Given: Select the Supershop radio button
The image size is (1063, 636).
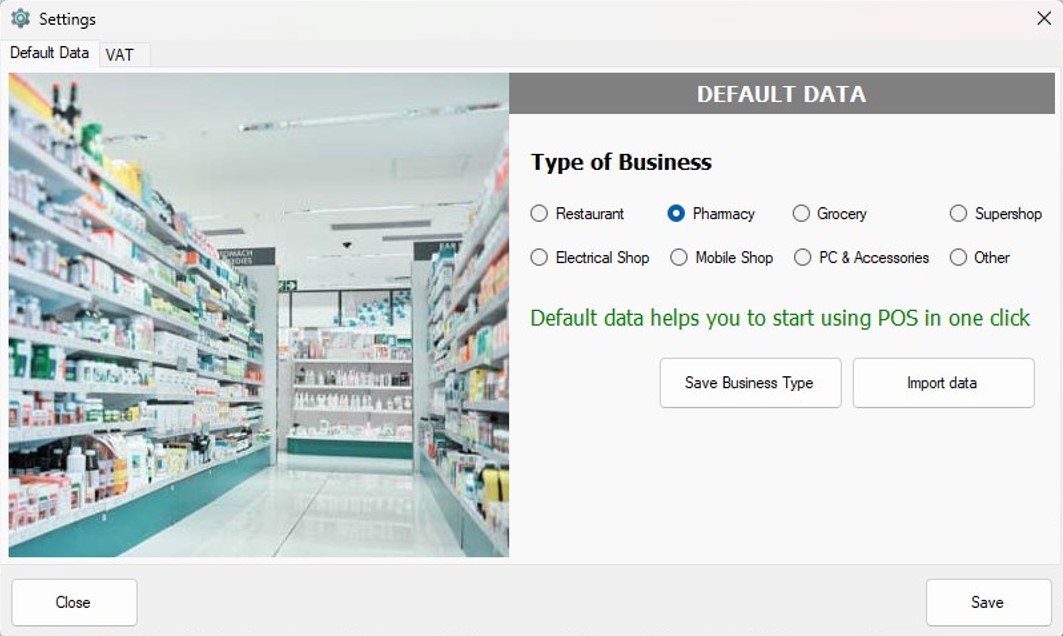Looking at the screenshot, I should coord(958,213).
